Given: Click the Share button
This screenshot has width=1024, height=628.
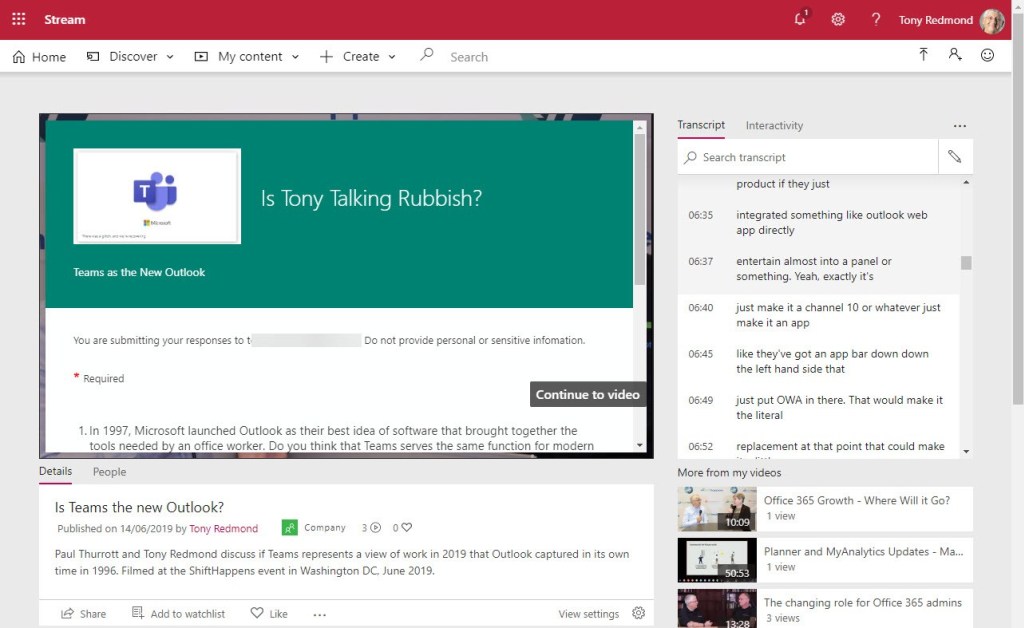Looking at the screenshot, I should tap(84, 614).
